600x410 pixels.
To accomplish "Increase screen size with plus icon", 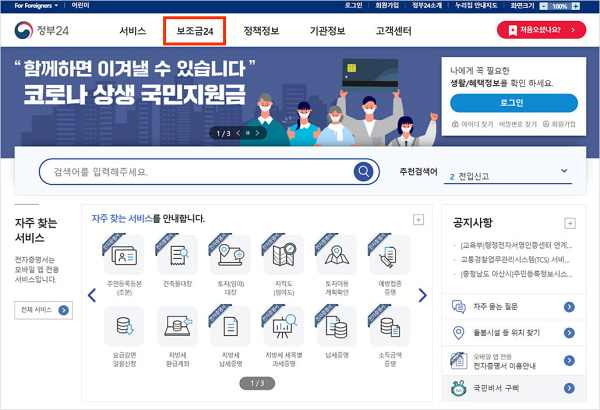I will 576,6.
